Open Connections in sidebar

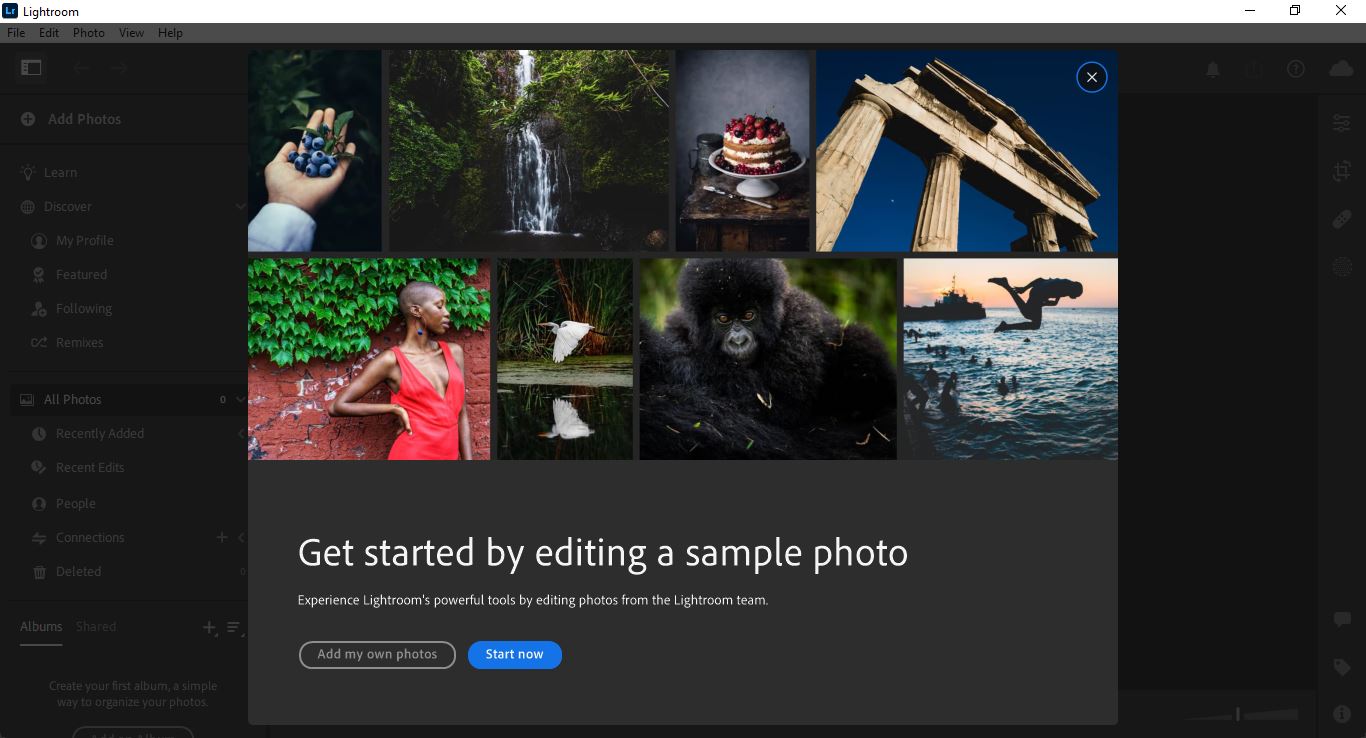90,538
